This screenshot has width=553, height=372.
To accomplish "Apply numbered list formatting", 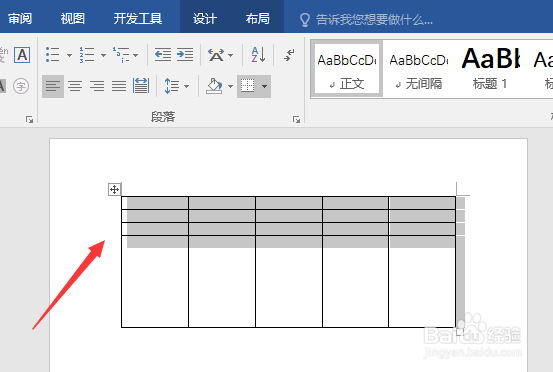I will [87, 55].
